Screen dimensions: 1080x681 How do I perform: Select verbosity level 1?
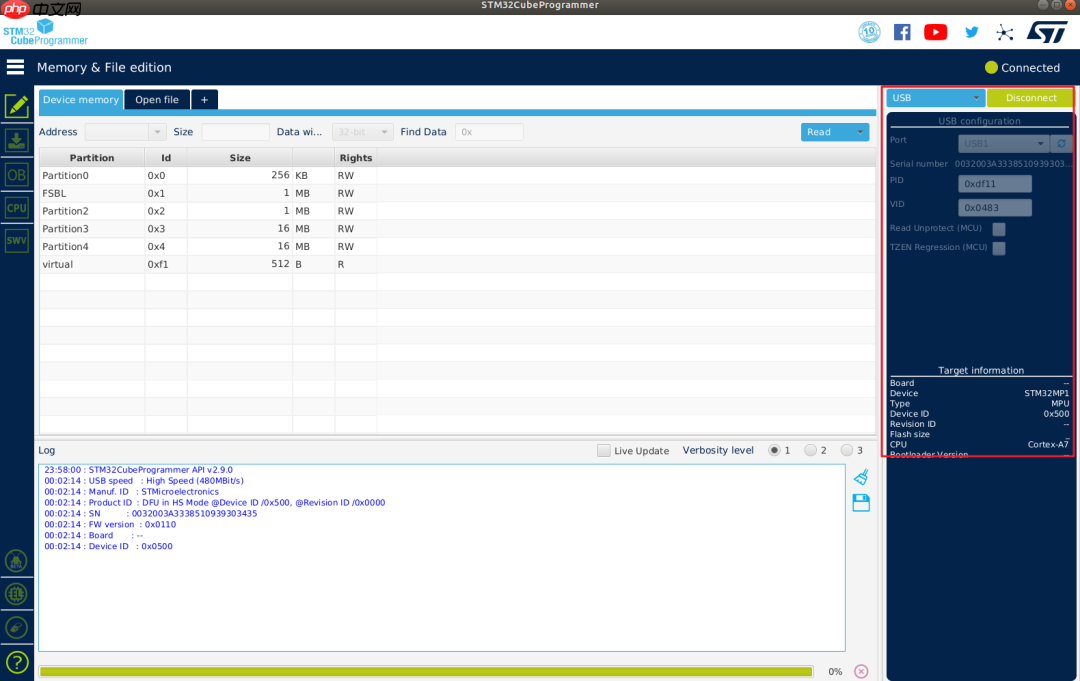pos(774,450)
